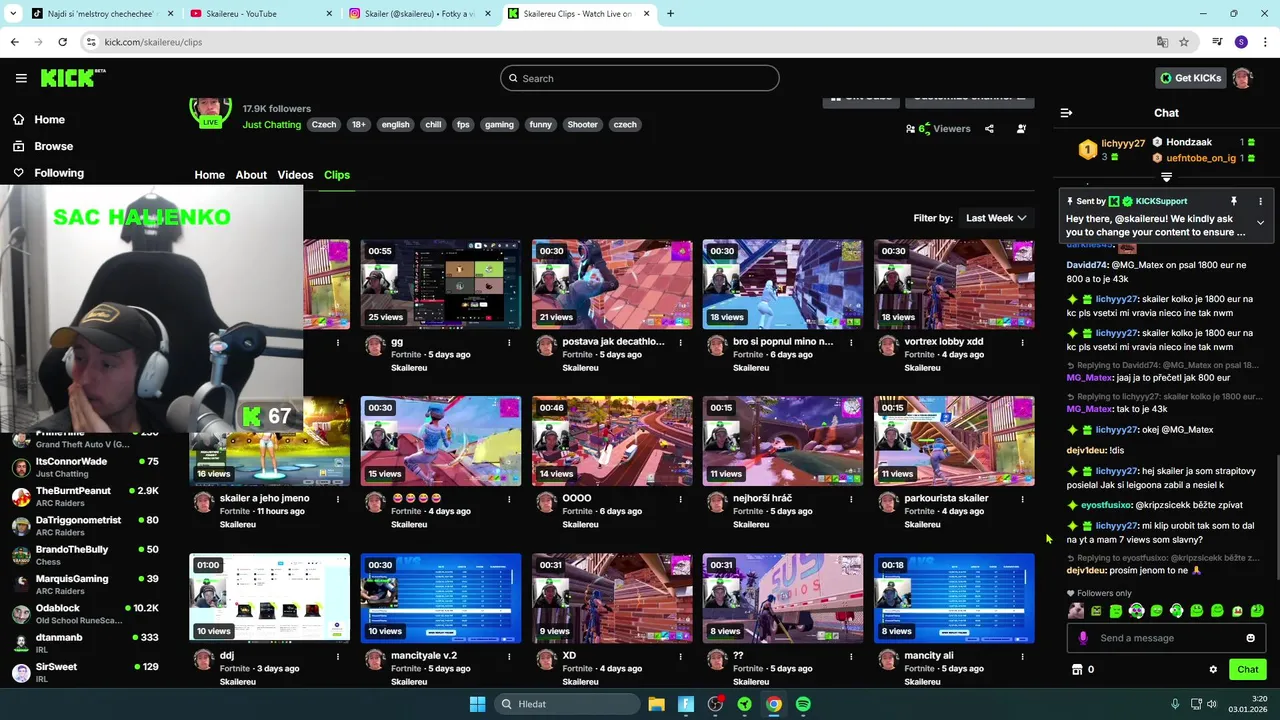The height and width of the screenshot is (720, 1280).
Task: Switch to the Home channel tab
Action: tap(209, 175)
